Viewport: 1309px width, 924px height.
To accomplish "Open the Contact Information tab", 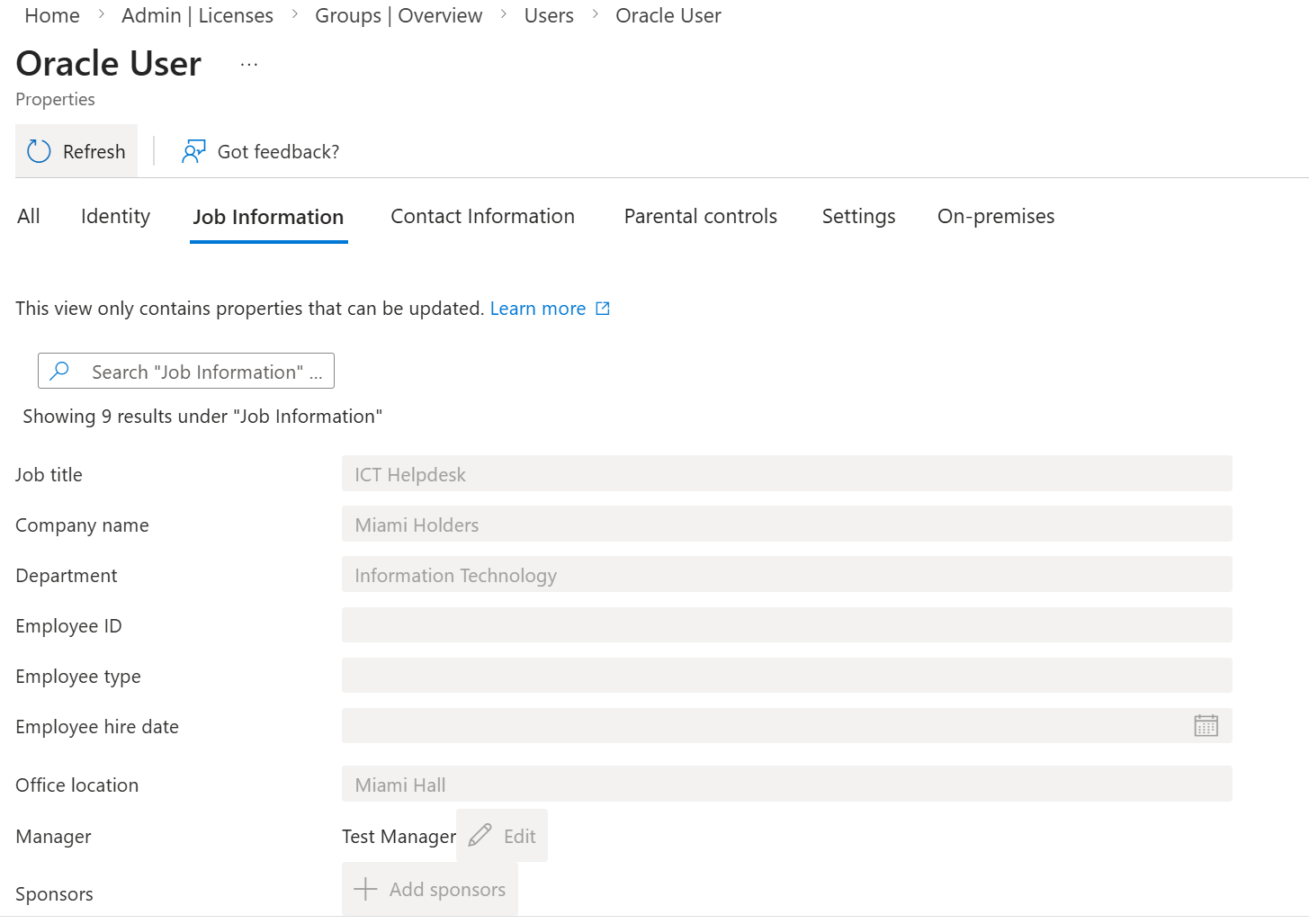I will [482, 217].
